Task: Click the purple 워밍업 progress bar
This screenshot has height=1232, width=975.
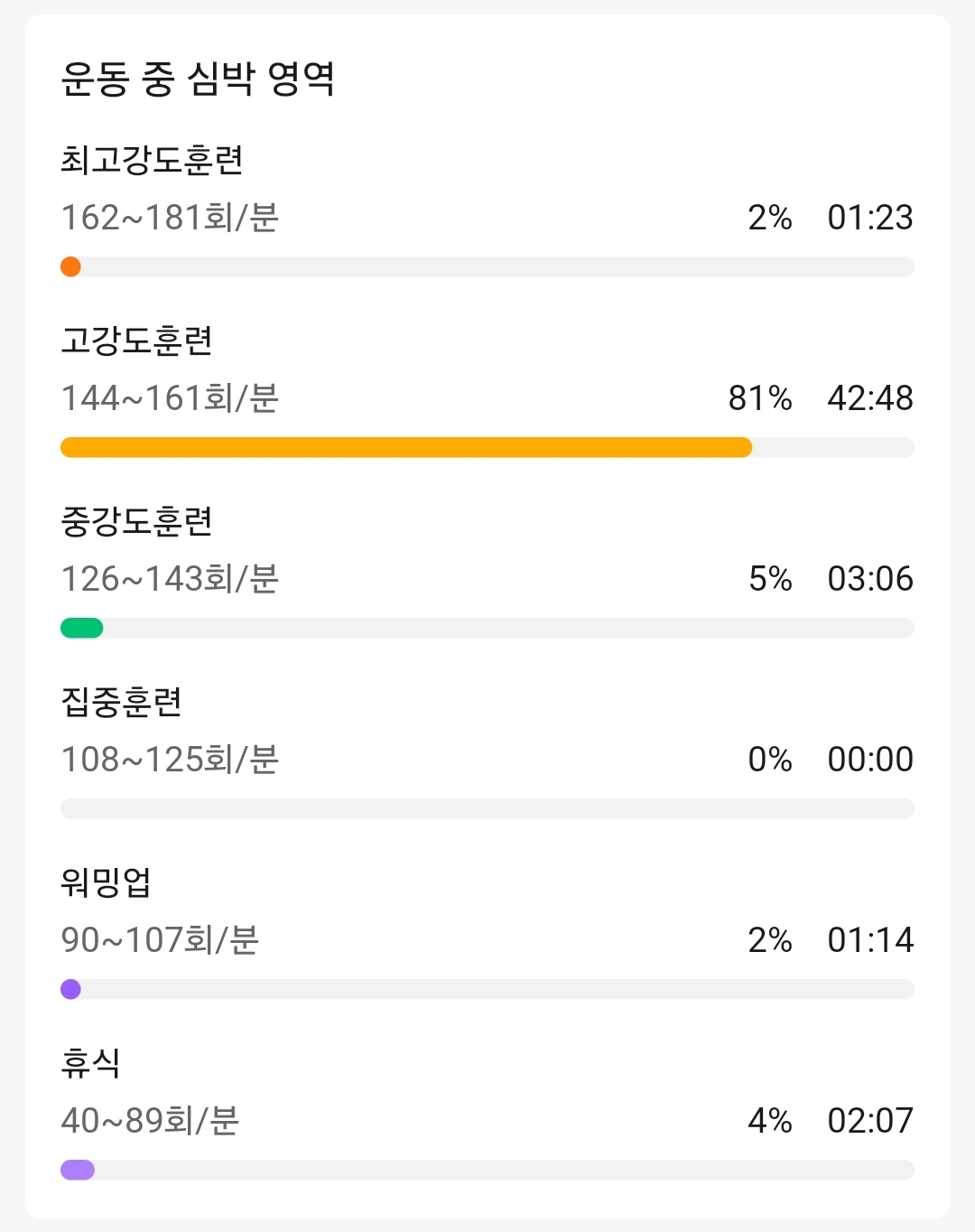Action: click(x=487, y=989)
